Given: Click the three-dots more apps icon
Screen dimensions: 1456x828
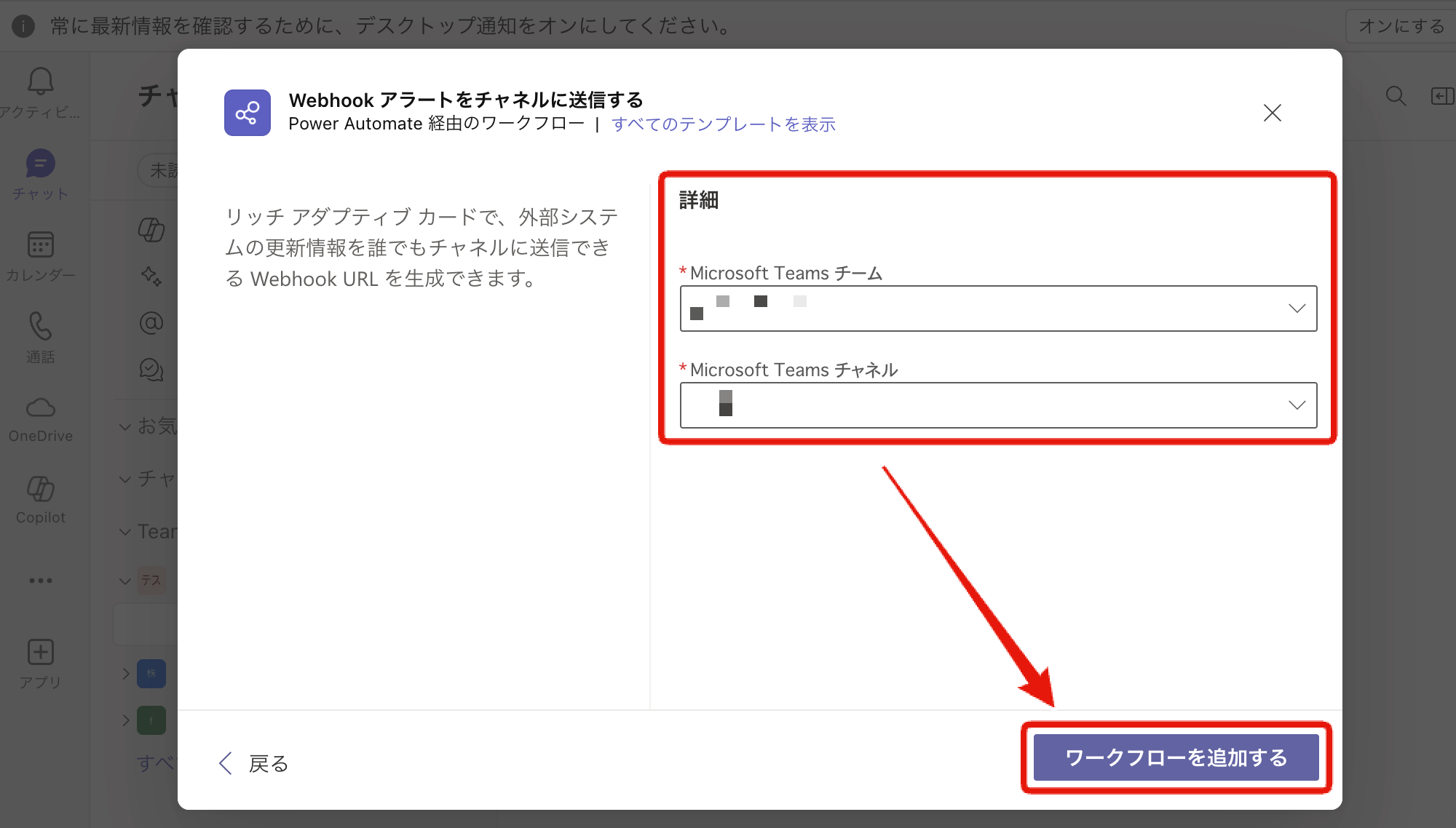Looking at the screenshot, I should click(40, 581).
